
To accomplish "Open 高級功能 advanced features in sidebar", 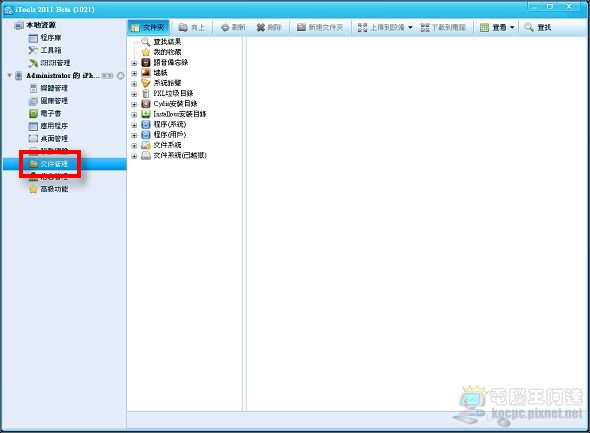I will click(x=49, y=189).
